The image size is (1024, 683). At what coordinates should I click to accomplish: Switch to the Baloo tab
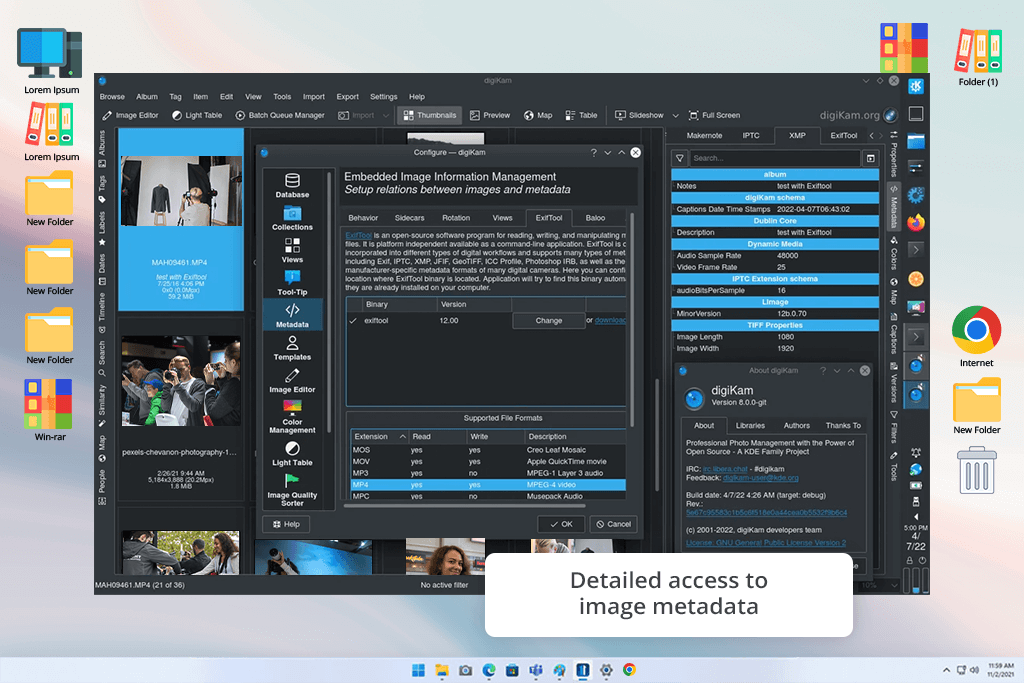[595, 218]
